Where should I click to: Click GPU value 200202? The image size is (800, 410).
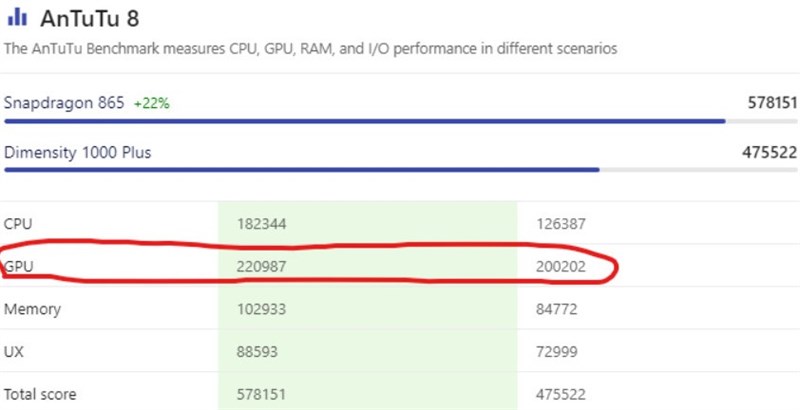561,267
